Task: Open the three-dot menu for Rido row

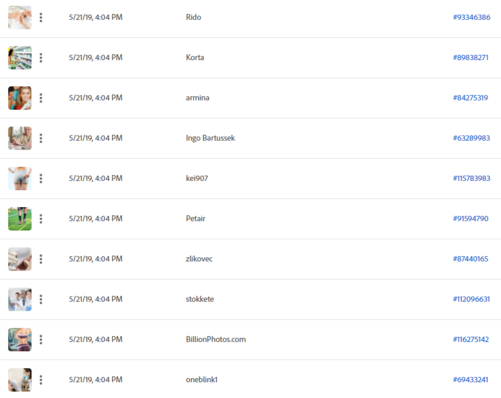Action: (41, 17)
